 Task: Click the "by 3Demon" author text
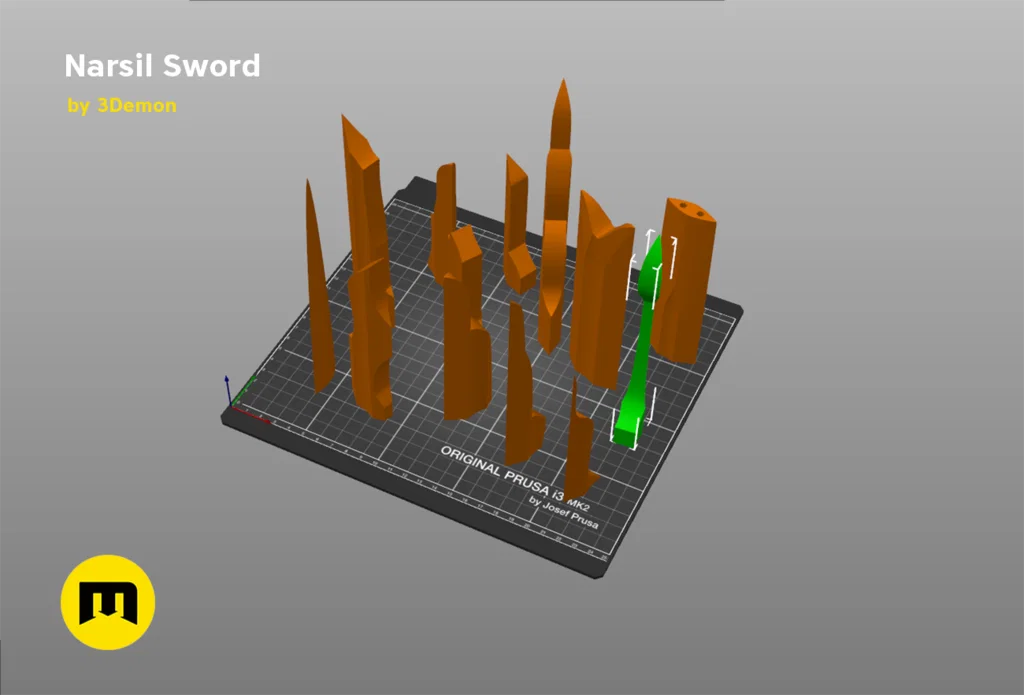(x=122, y=105)
